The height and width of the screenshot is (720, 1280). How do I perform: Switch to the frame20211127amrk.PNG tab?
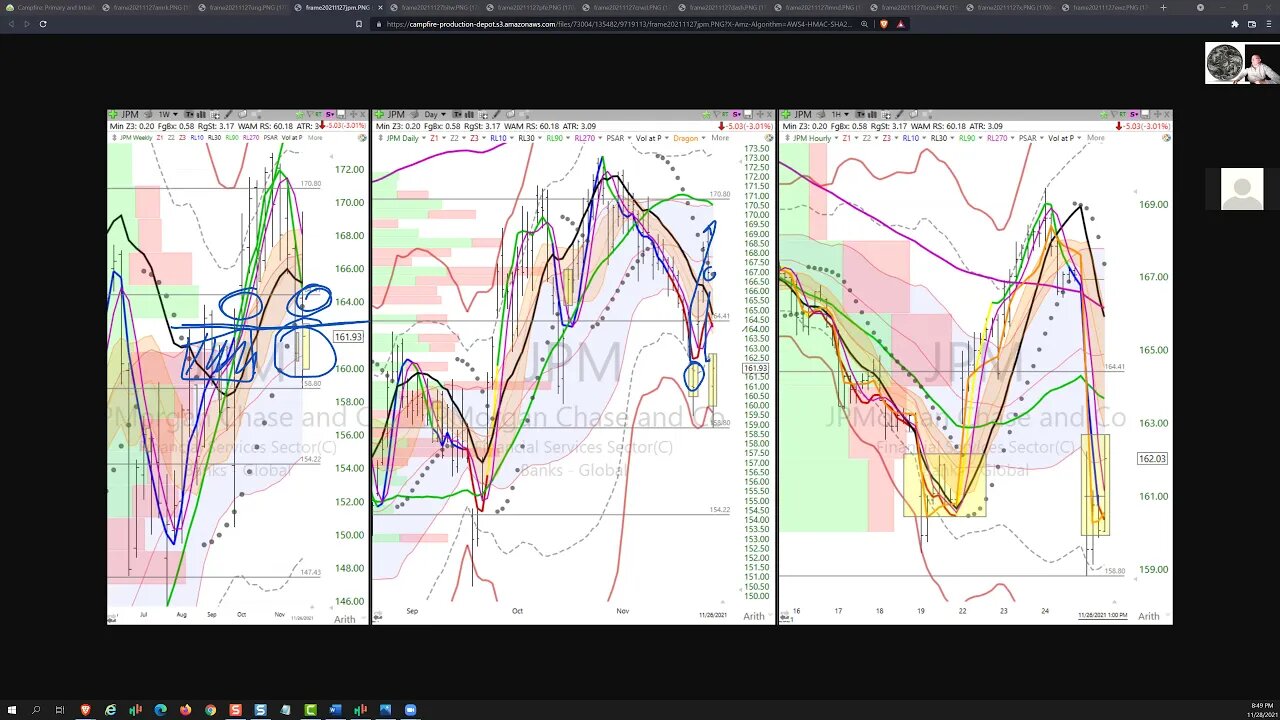(x=145, y=7)
